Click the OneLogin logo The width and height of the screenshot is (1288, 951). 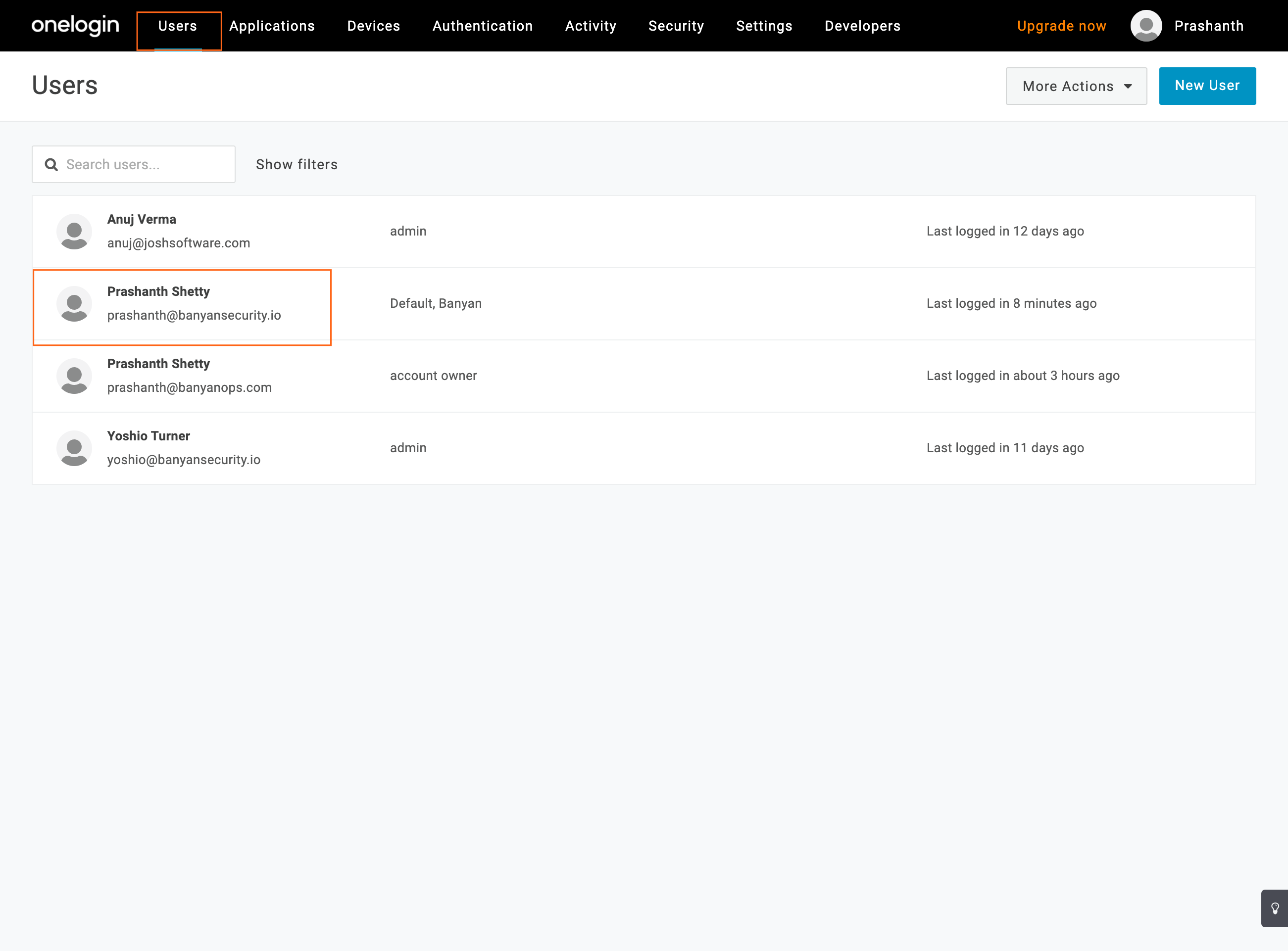[75, 25]
